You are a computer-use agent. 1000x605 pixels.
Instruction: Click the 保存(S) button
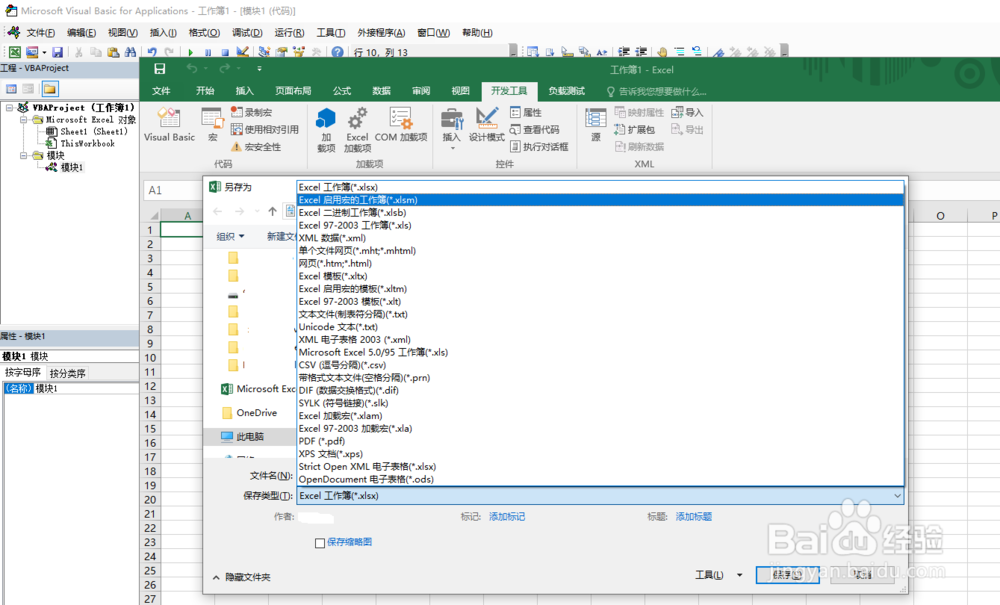788,574
